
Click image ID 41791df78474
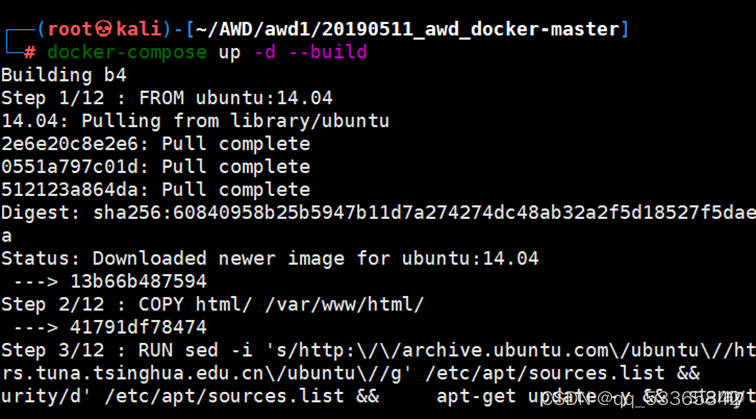138,327
